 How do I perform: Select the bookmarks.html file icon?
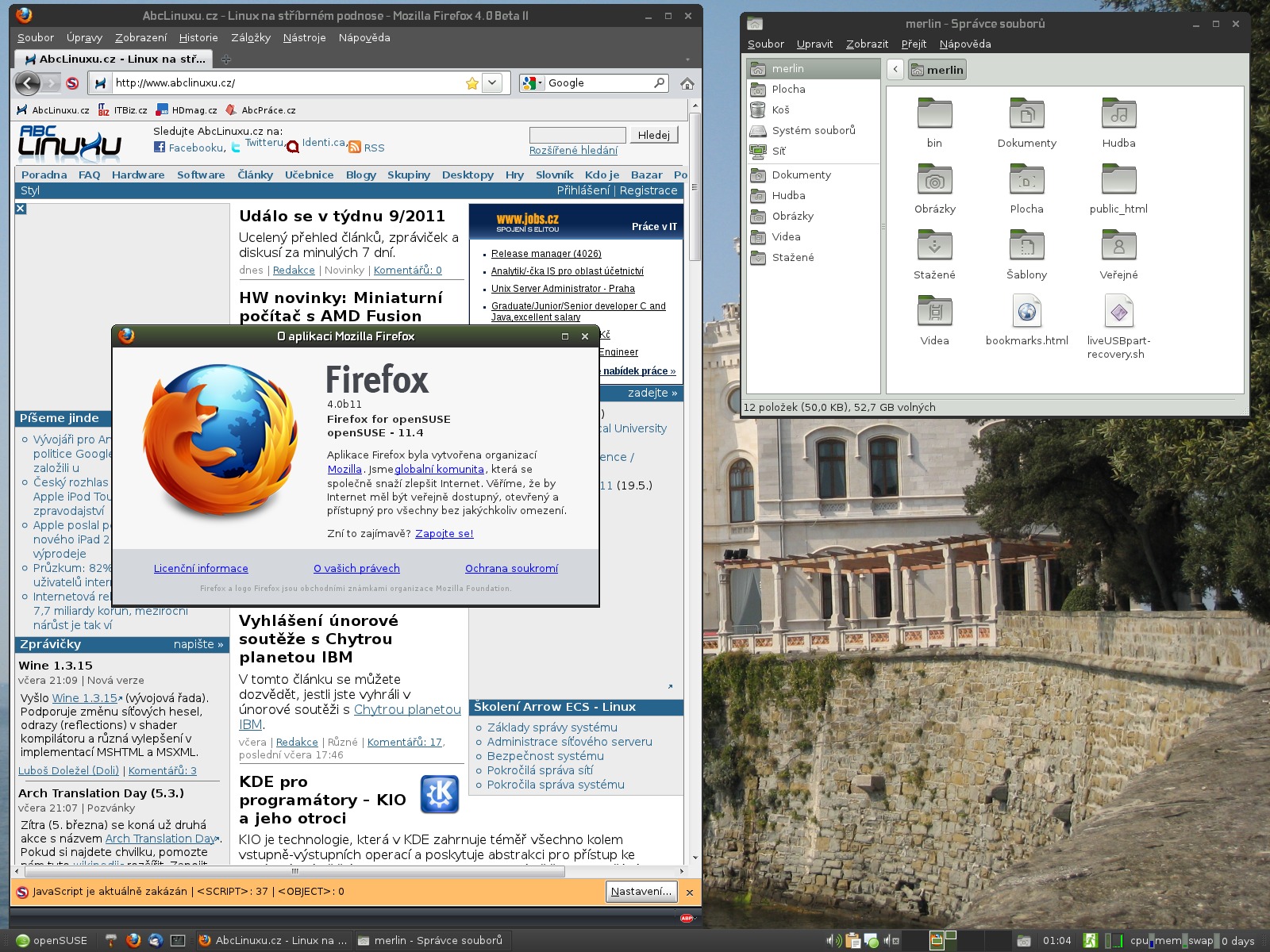[x=1026, y=312]
